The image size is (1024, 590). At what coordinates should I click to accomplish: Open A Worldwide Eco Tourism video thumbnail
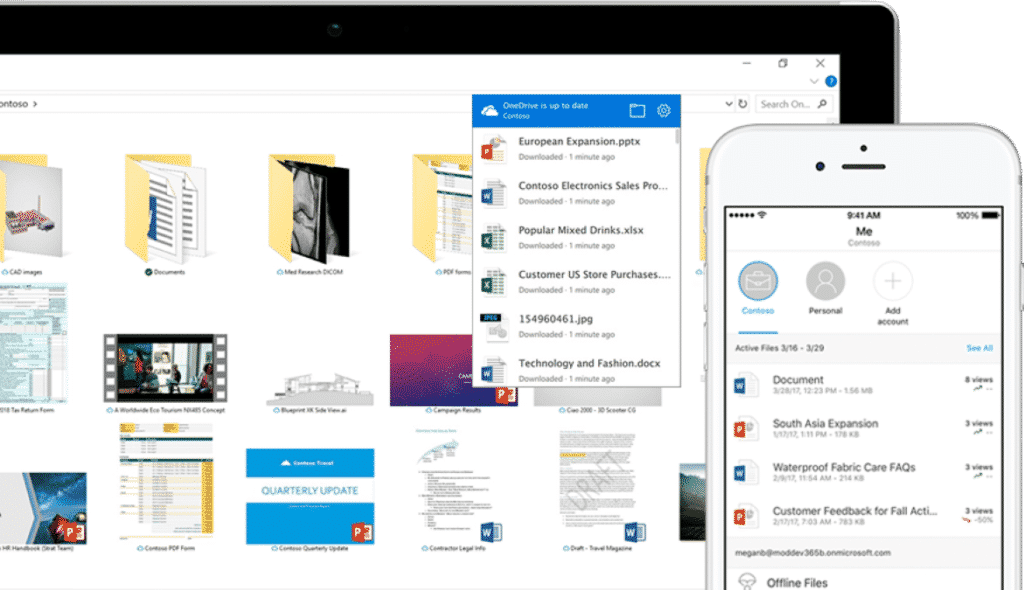click(165, 368)
